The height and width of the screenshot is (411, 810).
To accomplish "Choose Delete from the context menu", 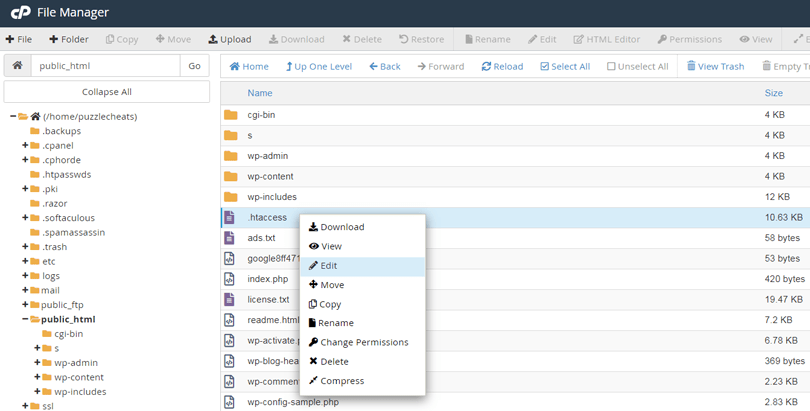I will point(363,361).
